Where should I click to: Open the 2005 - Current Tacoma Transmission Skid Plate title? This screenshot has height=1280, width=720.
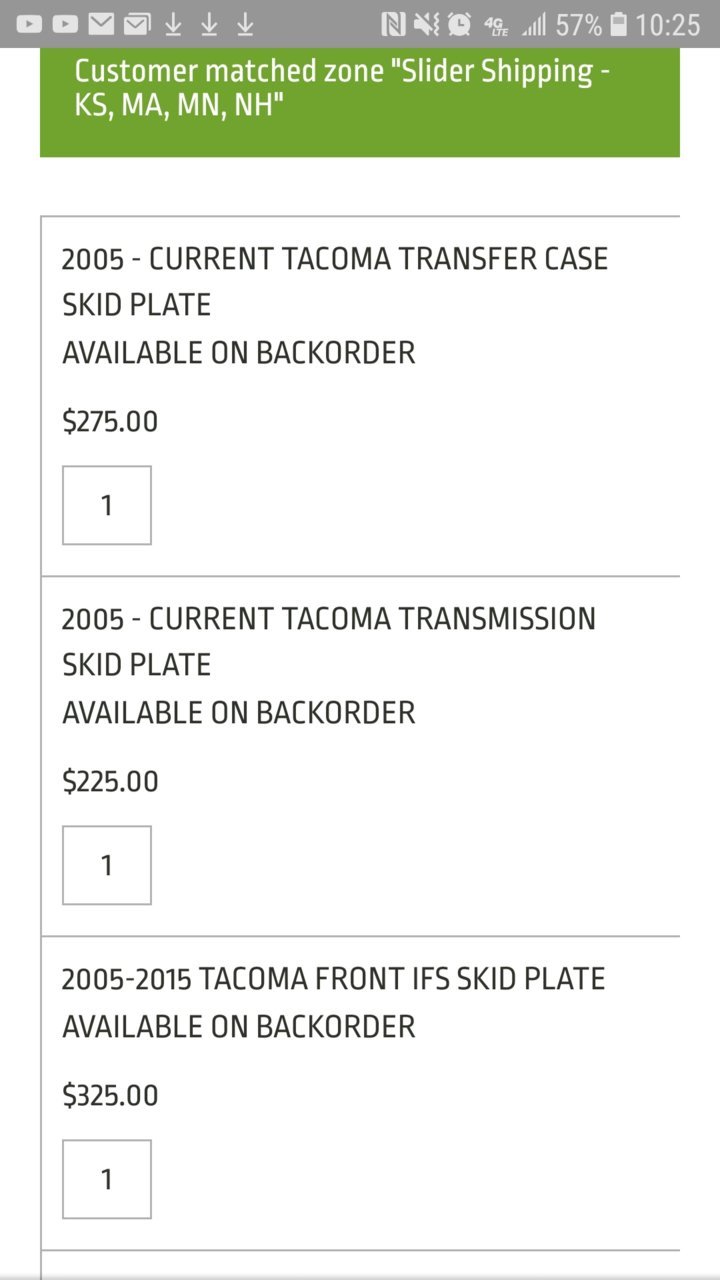point(329,641)
